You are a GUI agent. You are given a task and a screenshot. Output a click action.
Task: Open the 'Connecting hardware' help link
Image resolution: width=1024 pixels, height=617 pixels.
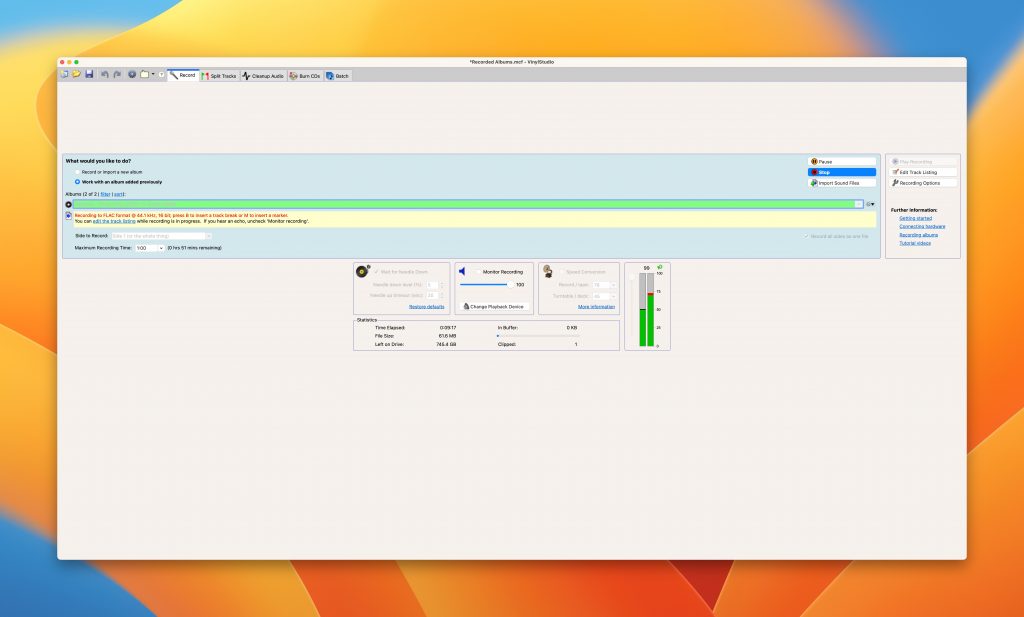[922, 227]
